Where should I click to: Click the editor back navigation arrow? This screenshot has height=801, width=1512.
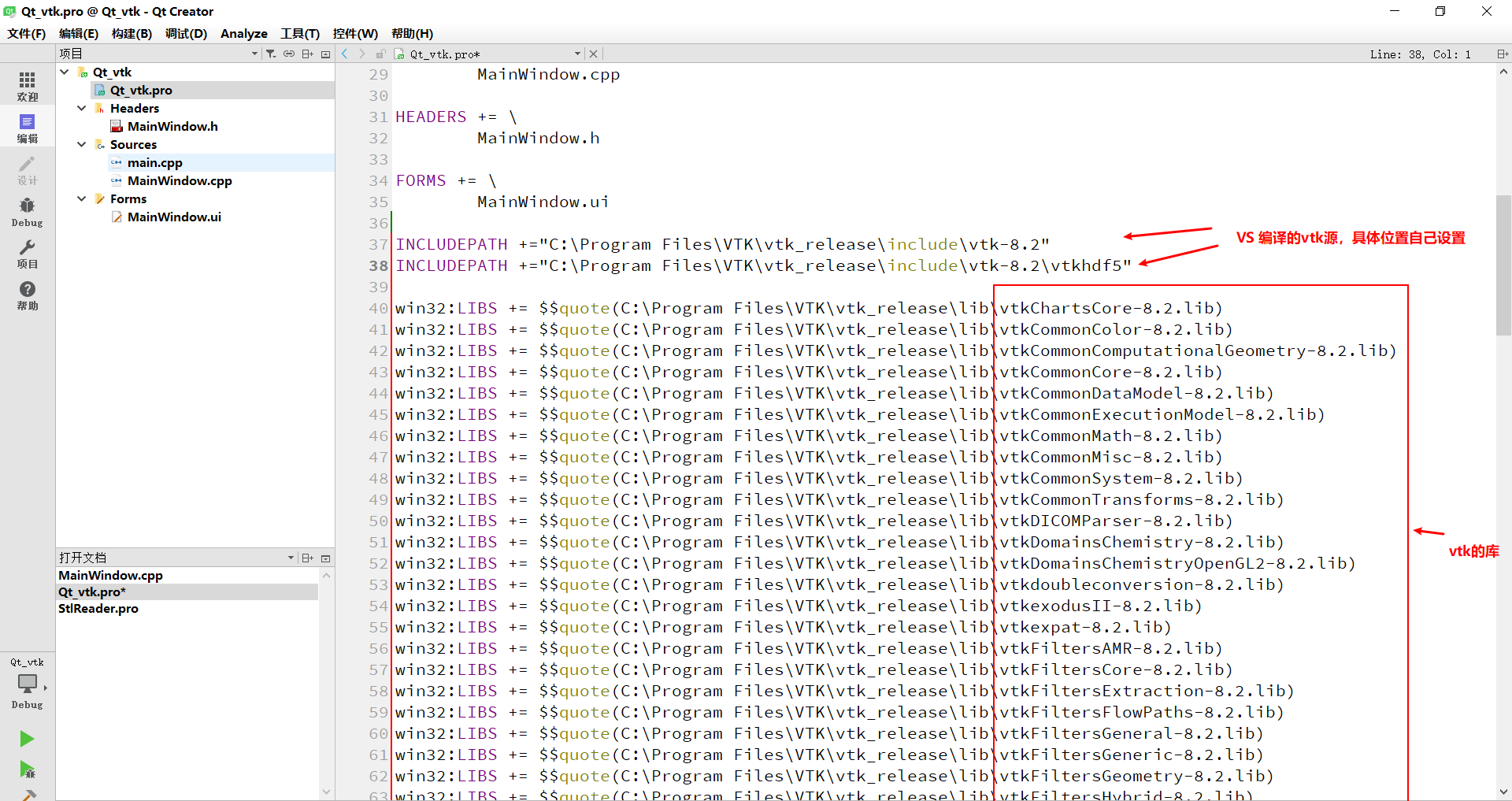[343, 53]
